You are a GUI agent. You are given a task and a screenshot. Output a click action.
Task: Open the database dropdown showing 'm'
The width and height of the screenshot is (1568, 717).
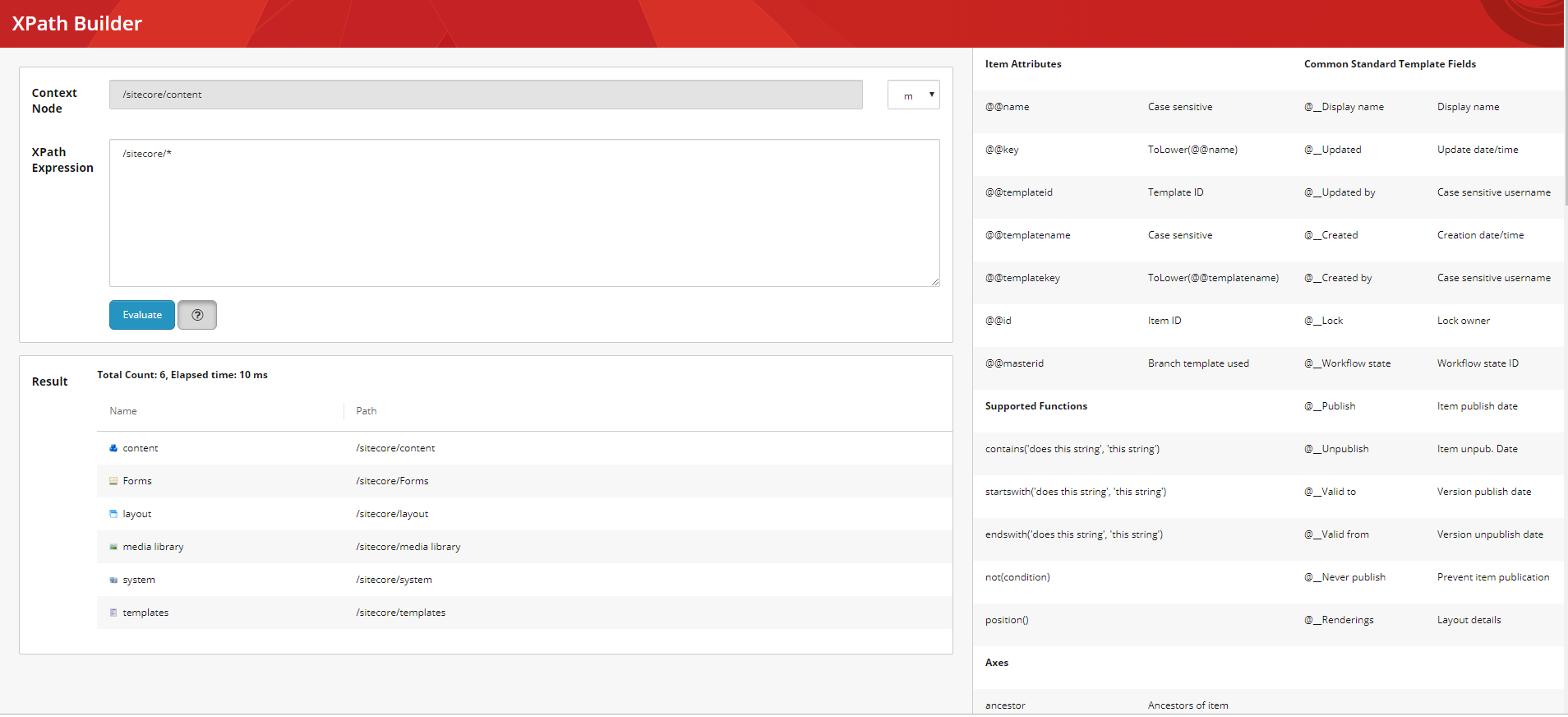click(913, 95)
